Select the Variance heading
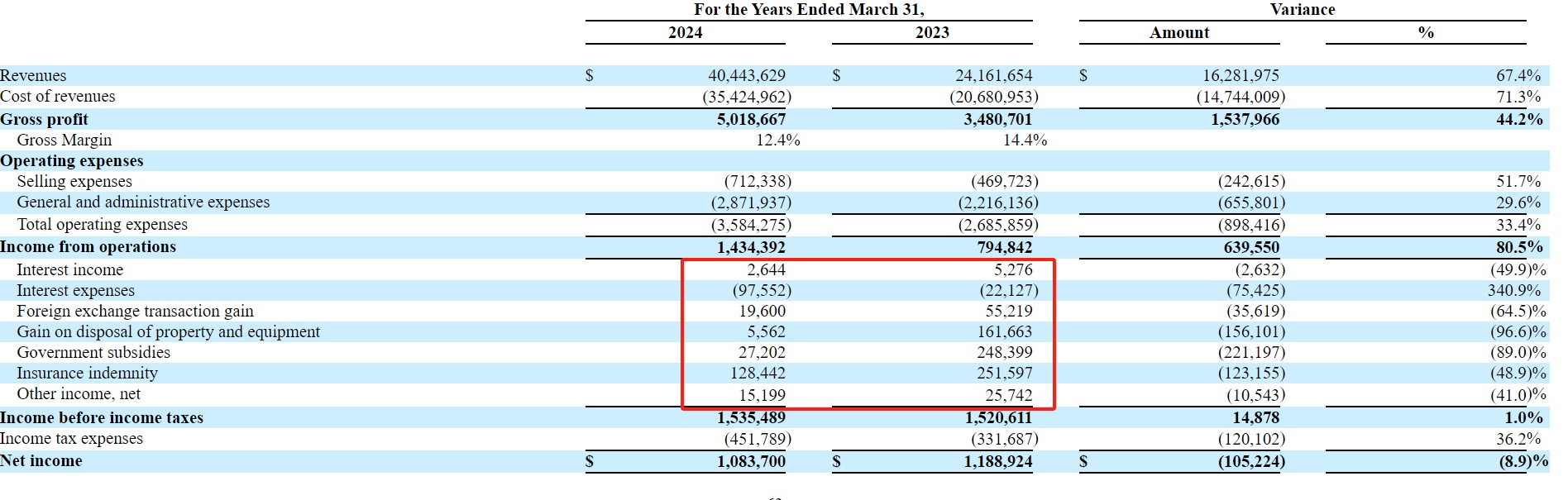 pos(1302,9)
